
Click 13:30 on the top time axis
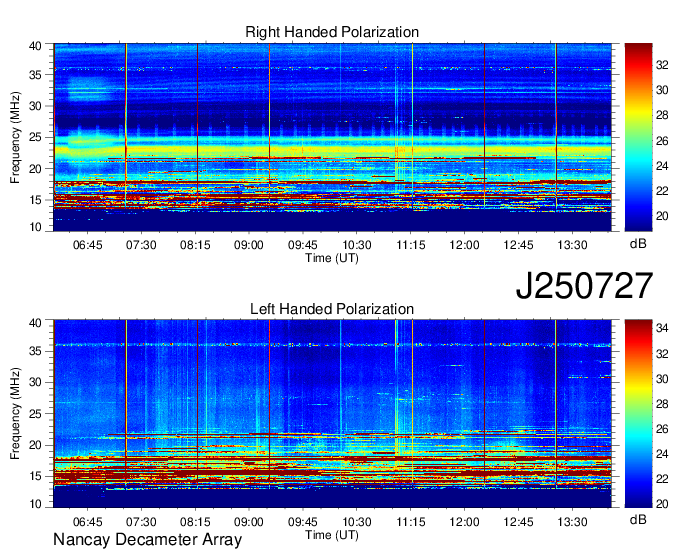(572, 245)
